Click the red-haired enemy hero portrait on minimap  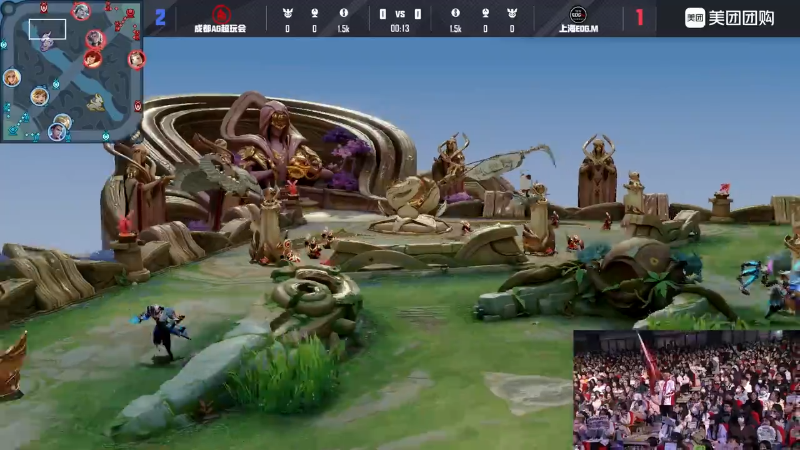click(93, 59)
